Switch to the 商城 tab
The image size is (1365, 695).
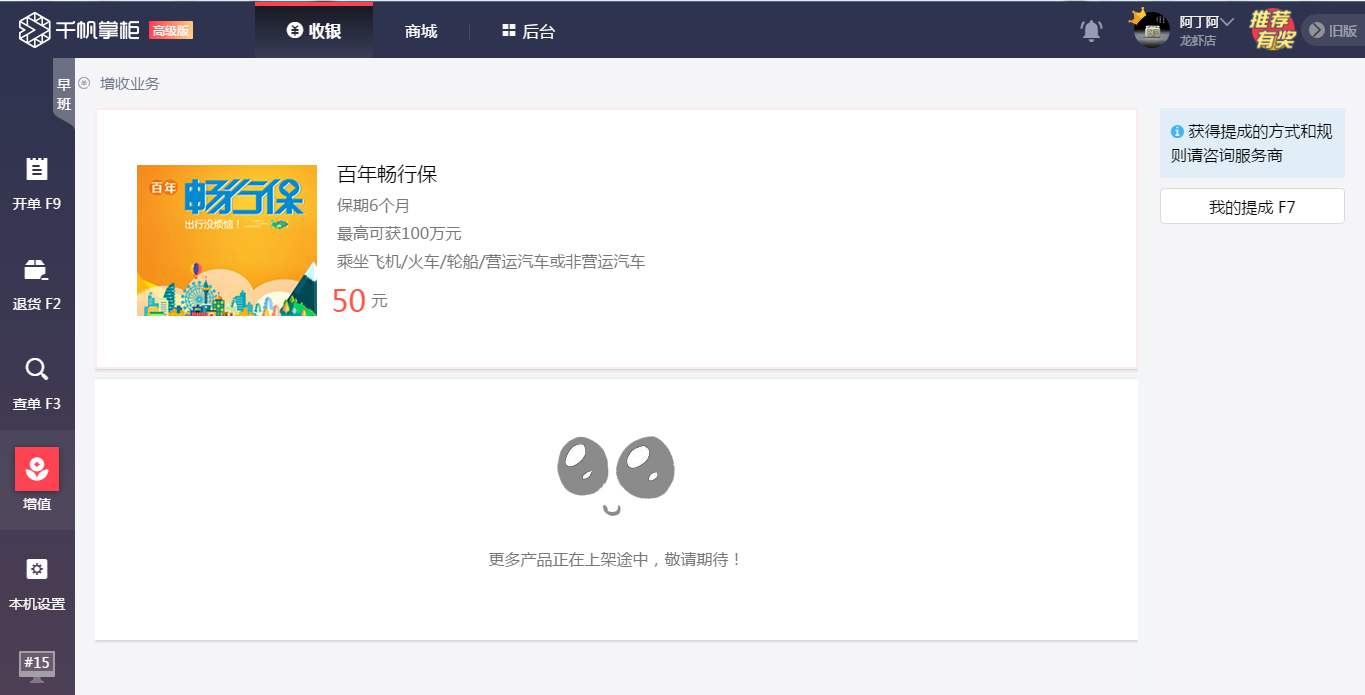[420, 30]
